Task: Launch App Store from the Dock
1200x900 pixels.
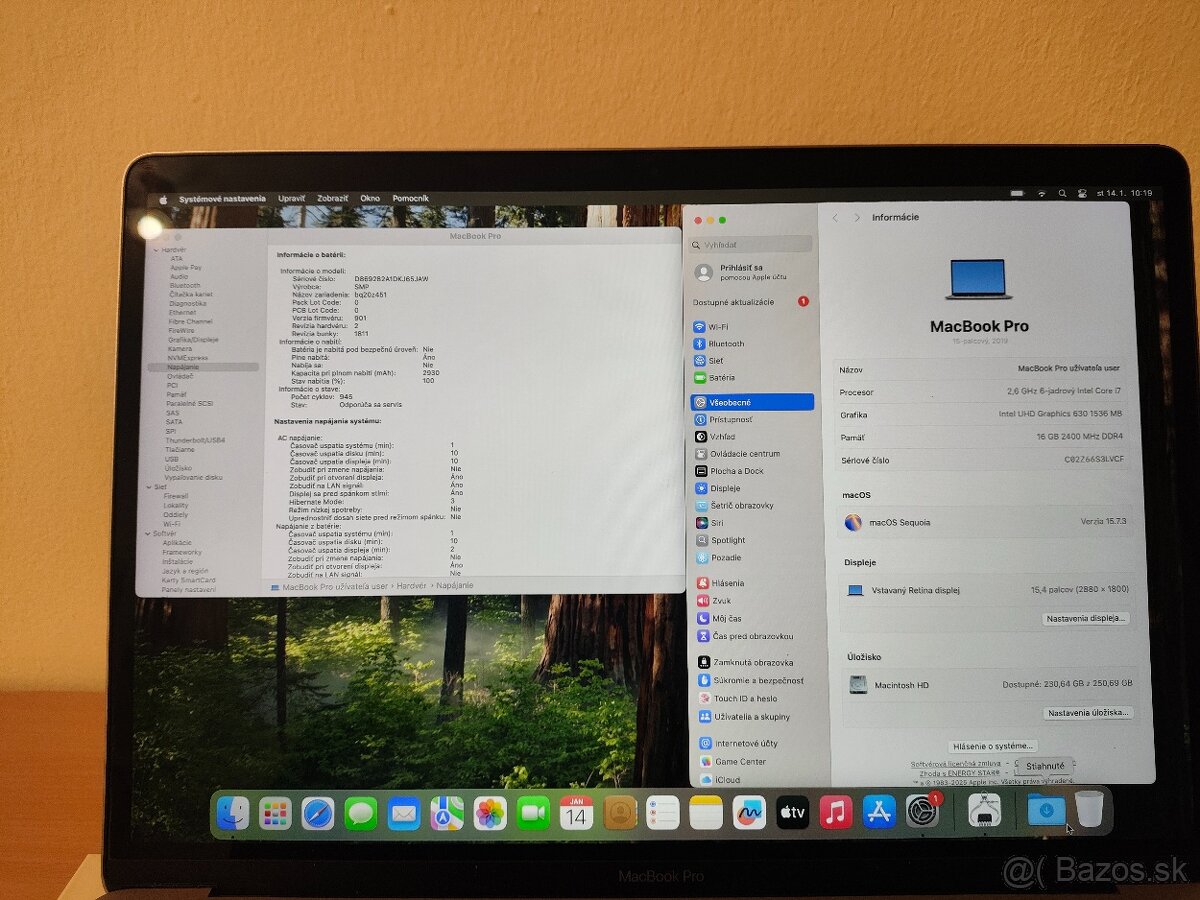Action: (877, 813)
